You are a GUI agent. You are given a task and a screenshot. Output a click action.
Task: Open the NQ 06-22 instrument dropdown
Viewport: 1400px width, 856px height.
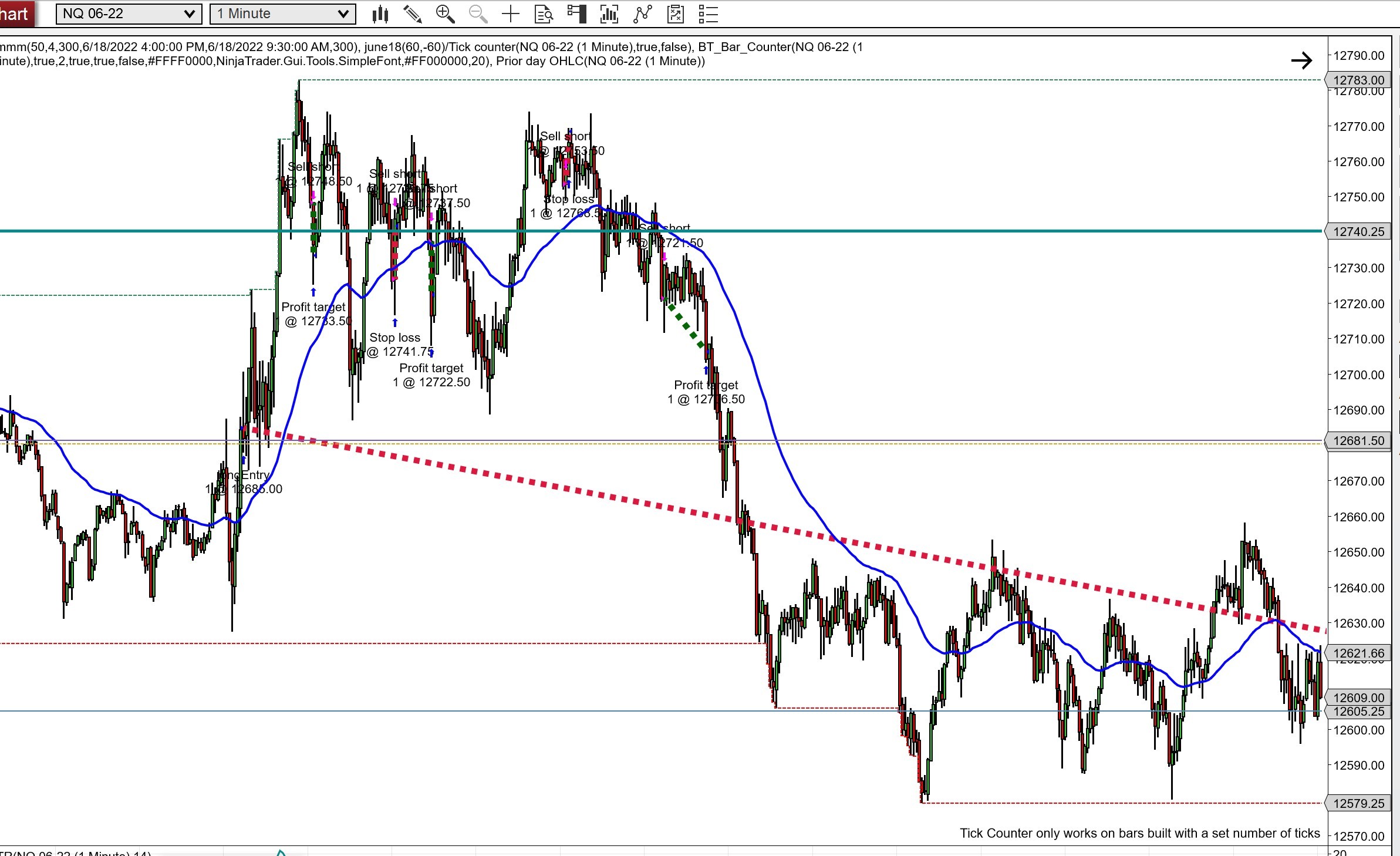(x=129, y=14)
